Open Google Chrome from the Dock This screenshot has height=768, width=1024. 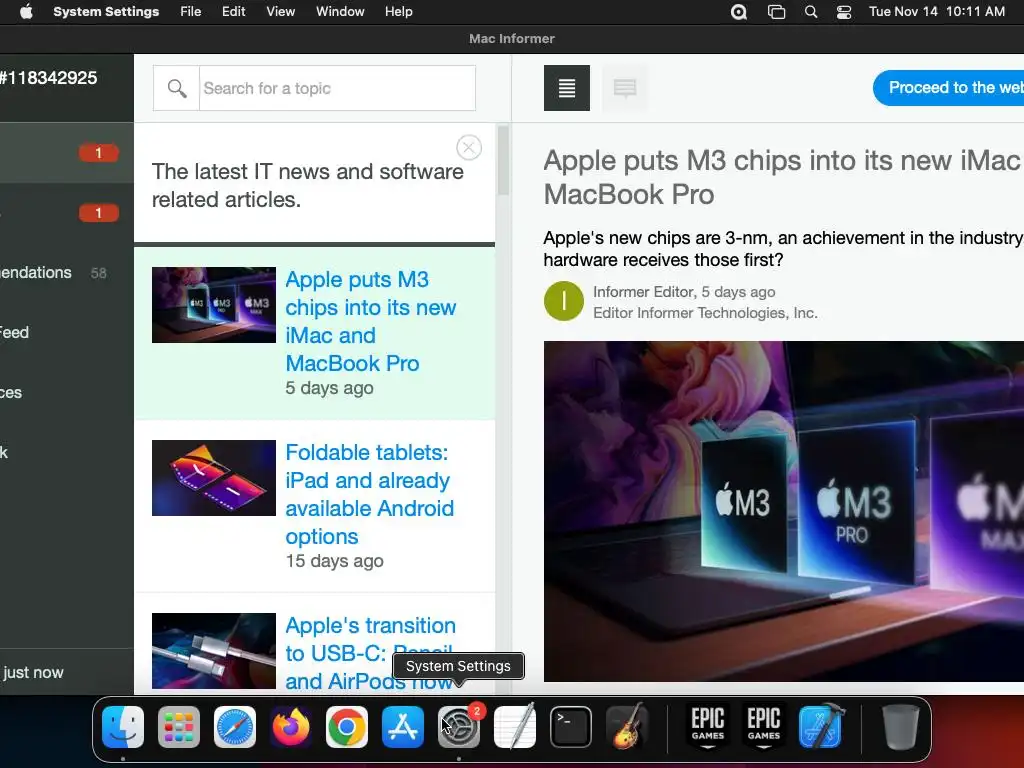(347, 727)
